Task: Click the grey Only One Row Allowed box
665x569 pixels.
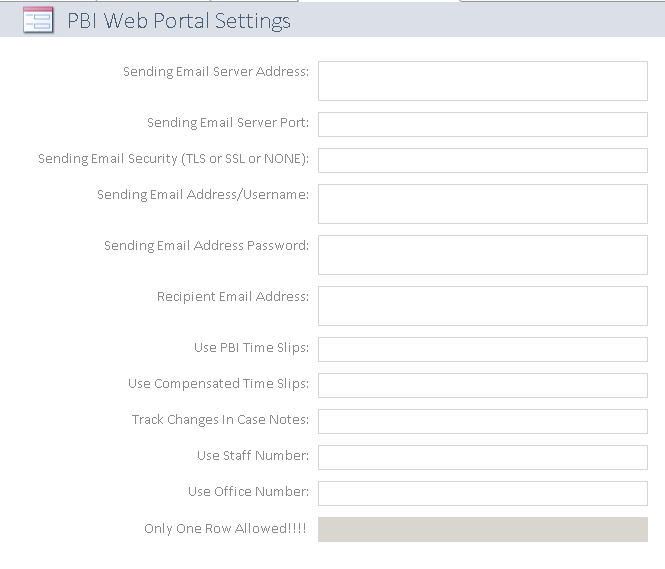Action: [482, 529]
